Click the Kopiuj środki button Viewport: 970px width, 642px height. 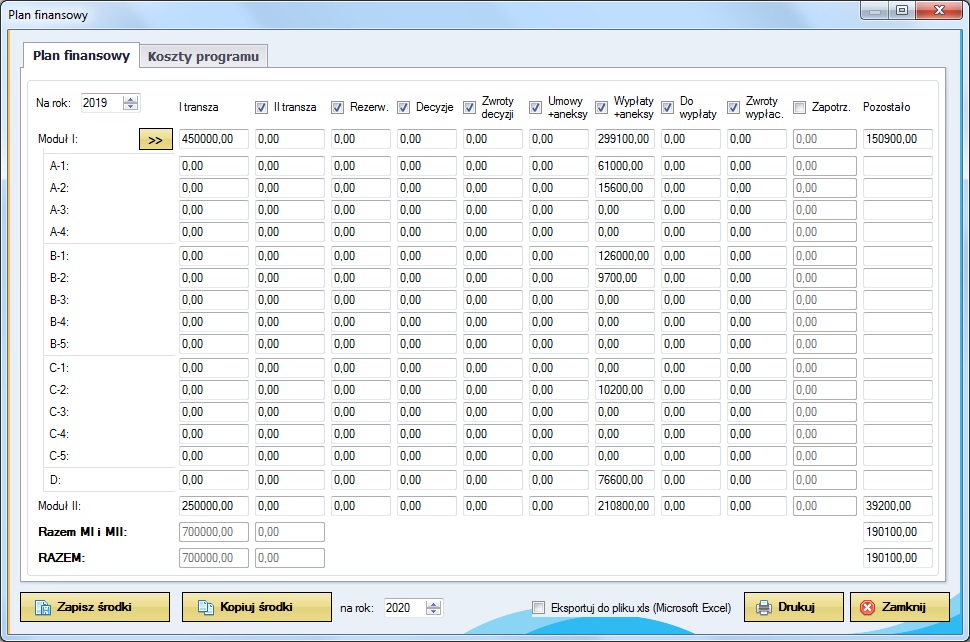tap(257, 607)
